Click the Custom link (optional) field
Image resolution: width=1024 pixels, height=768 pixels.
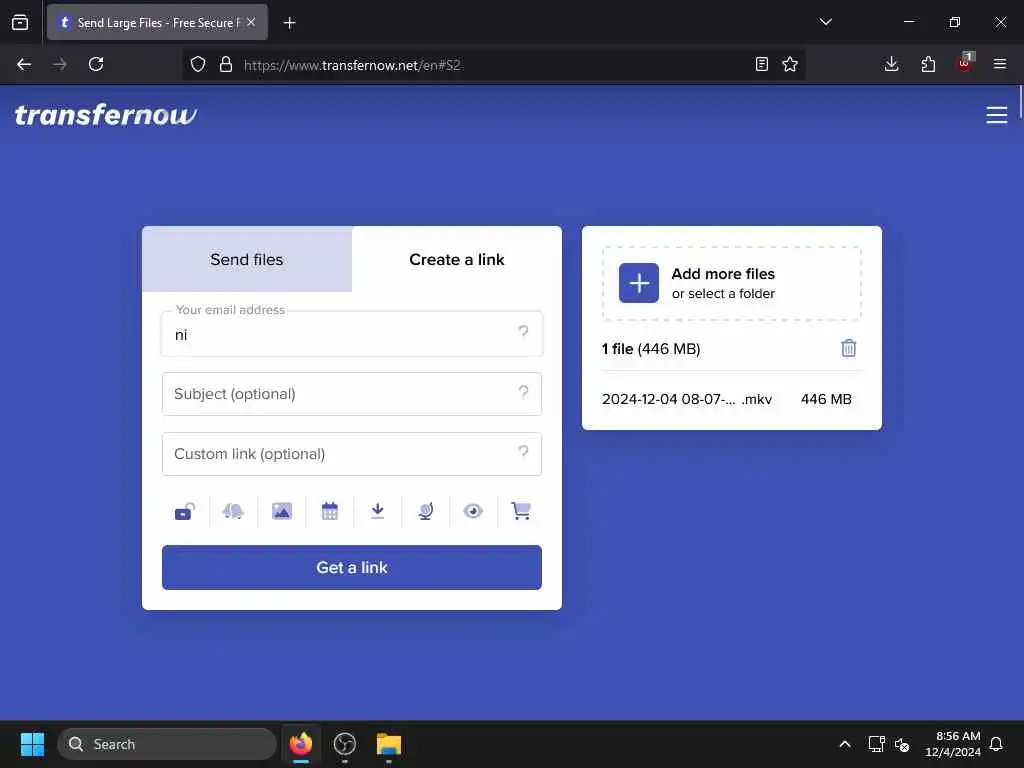pos(352,454)
